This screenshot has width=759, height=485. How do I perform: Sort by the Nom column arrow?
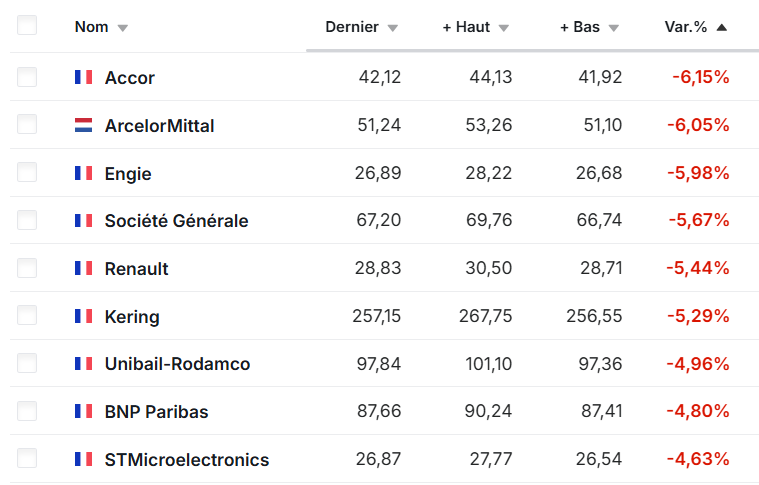pos(122,28)
